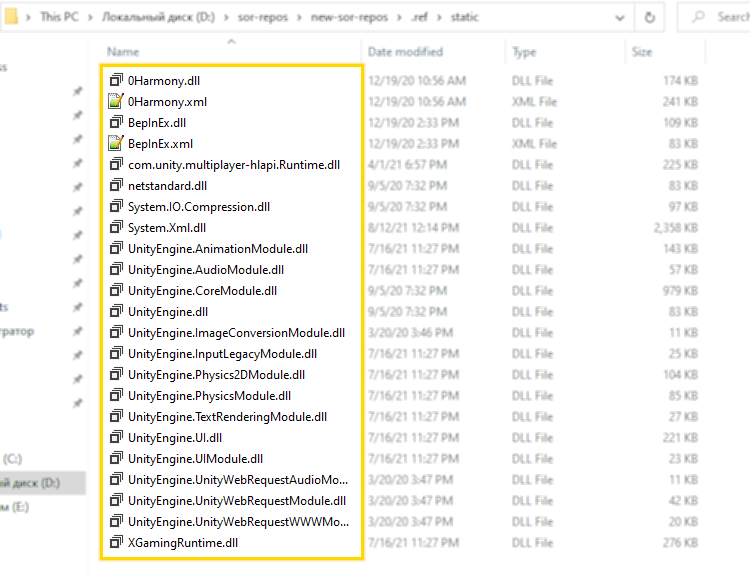Screen dimensions: 750x578
Task: Navigate to new-sor-repos breadcrumb
Action: click(349, 17)
